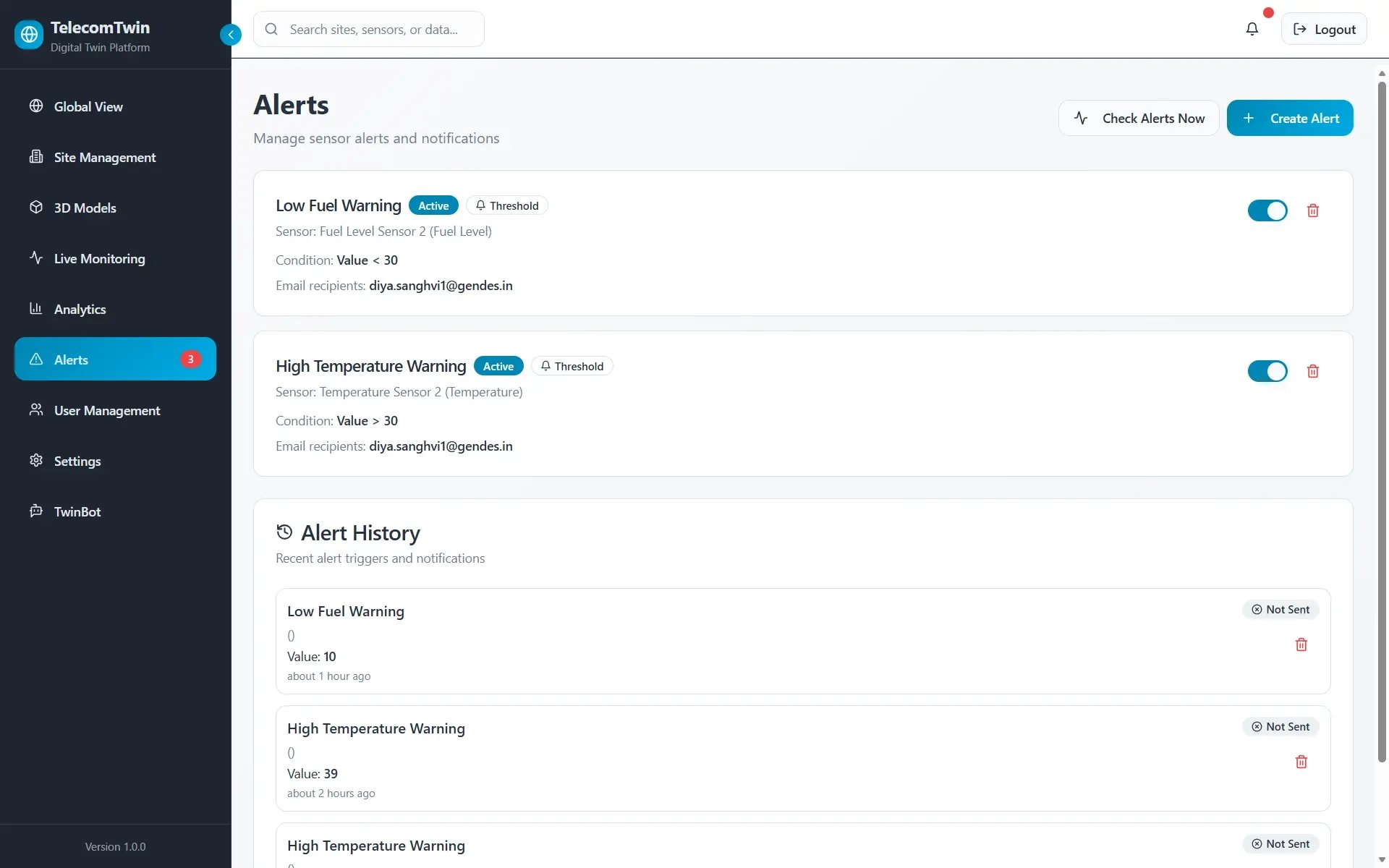Open TwinBot from the sidebar
Viewport: 1389px width, 868px height.
[x=77, y=511]
